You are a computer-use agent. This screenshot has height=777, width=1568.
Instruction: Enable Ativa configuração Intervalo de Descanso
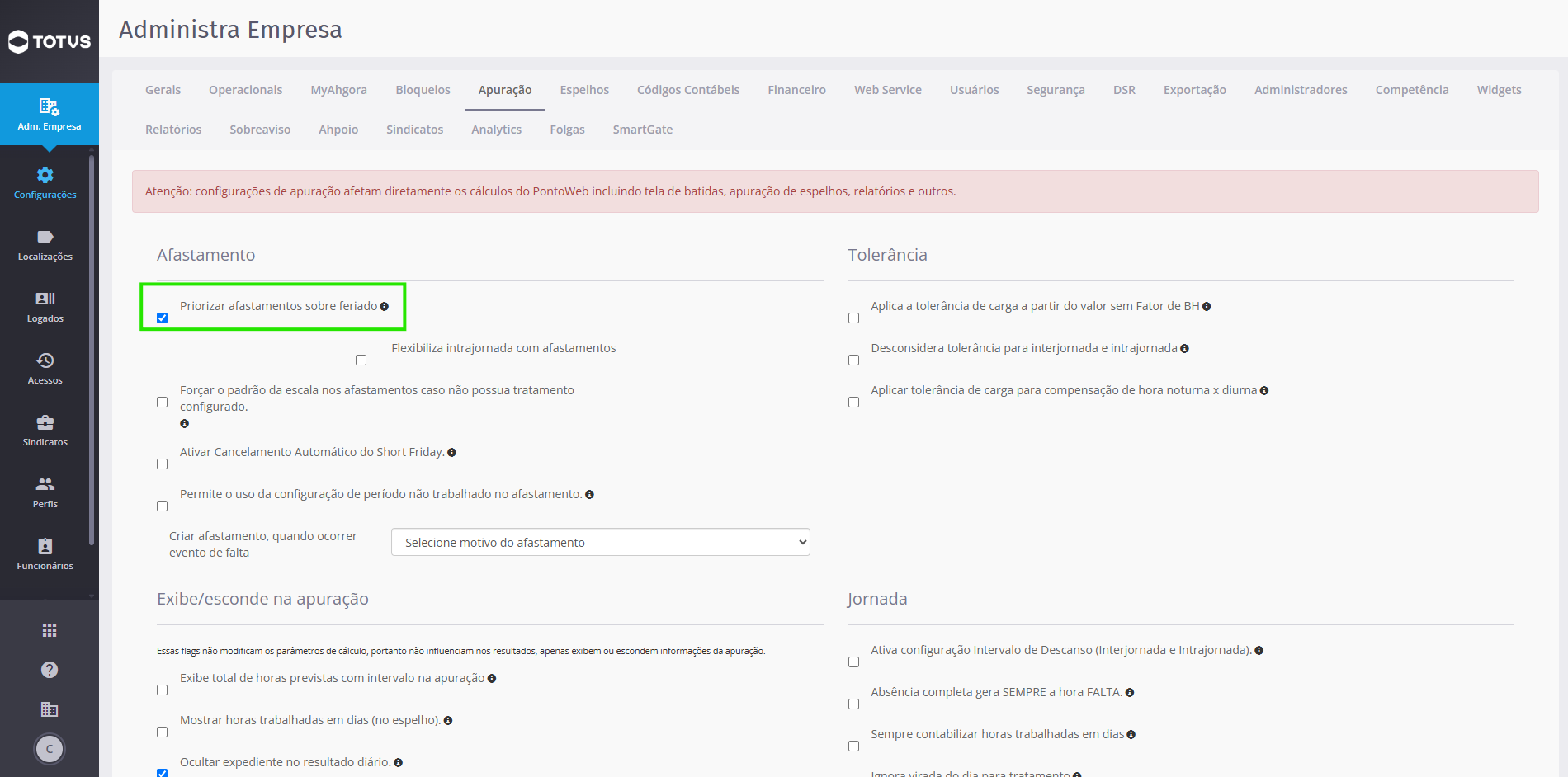(854, 662)
